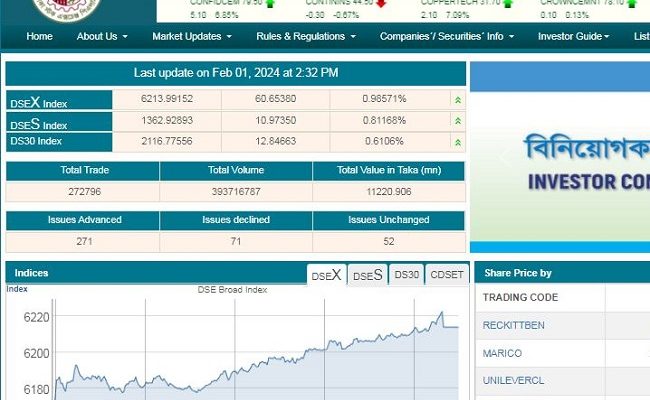Screen dimensions: 650x400
Task: Click the red down arrow beside CONTININS
Action: click(x=381, y=4)
